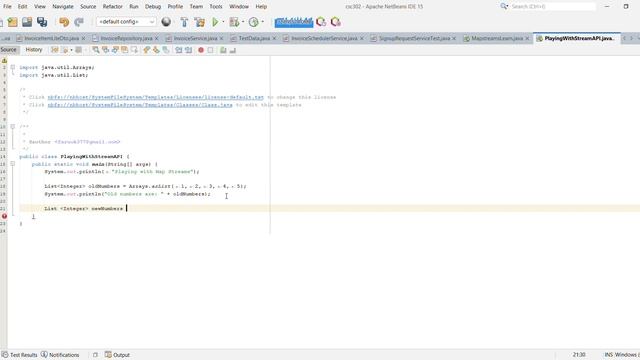Toggle the Toggle Bookmark editor icon
This screenshot has width=640, height=360.
click(x=166, y=50)
